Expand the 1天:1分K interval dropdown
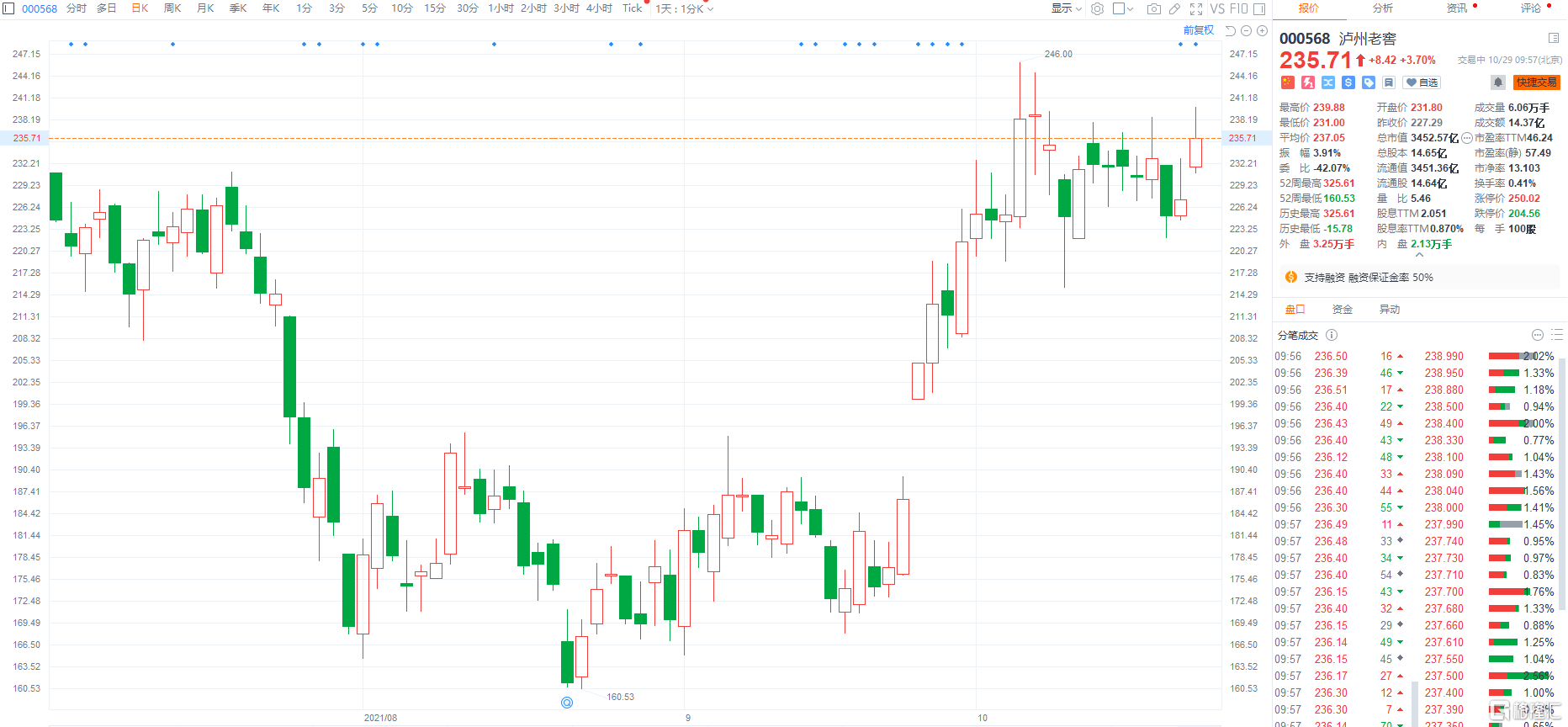 [x=684, y=8]
